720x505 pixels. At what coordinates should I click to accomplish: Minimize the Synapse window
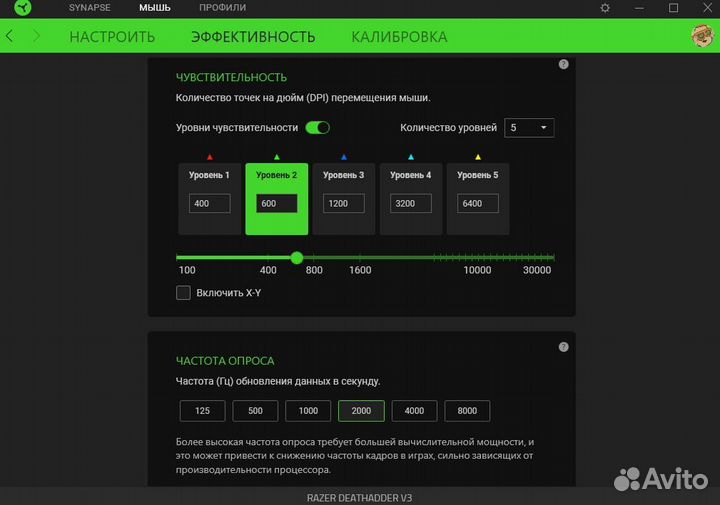click(639, 8)
